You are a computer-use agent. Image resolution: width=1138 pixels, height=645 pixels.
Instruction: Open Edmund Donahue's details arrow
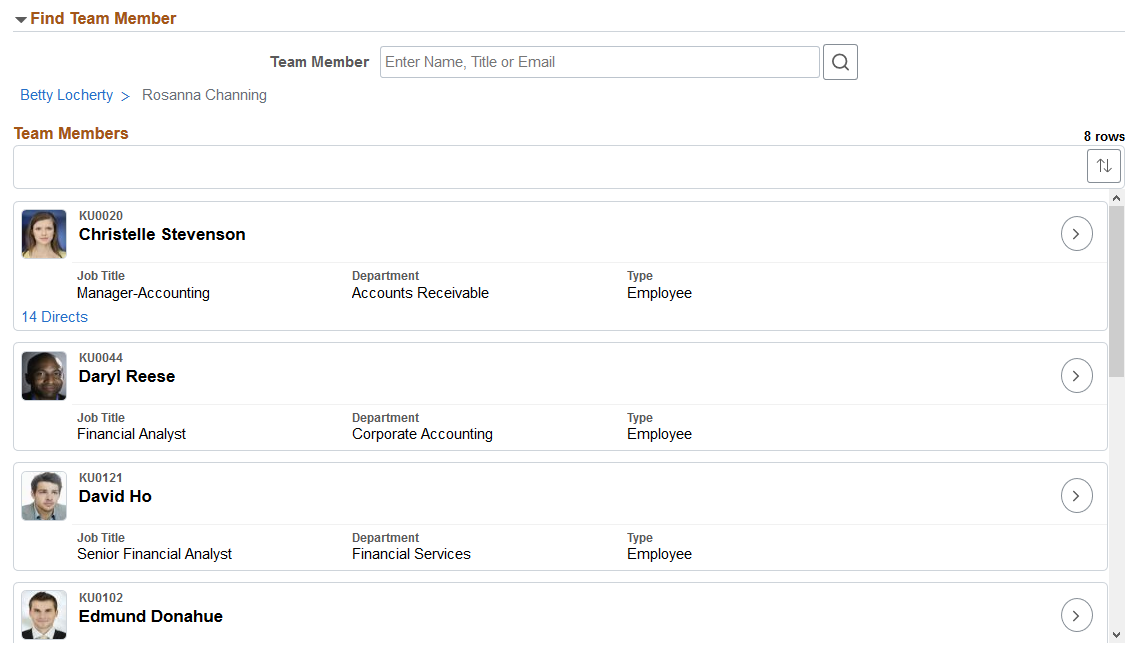pos(1076,615)
